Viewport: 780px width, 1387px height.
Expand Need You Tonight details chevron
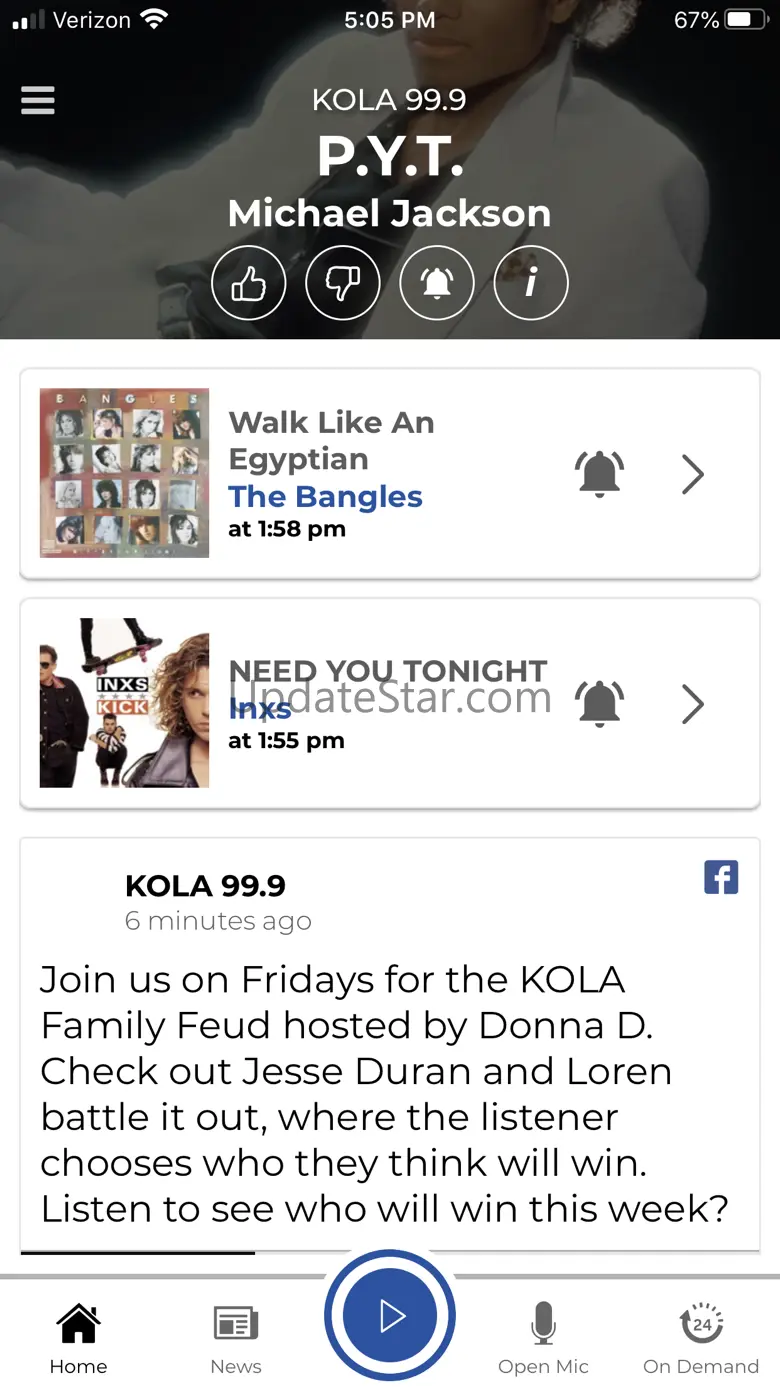pyautogui.click(x=693, y=704)
